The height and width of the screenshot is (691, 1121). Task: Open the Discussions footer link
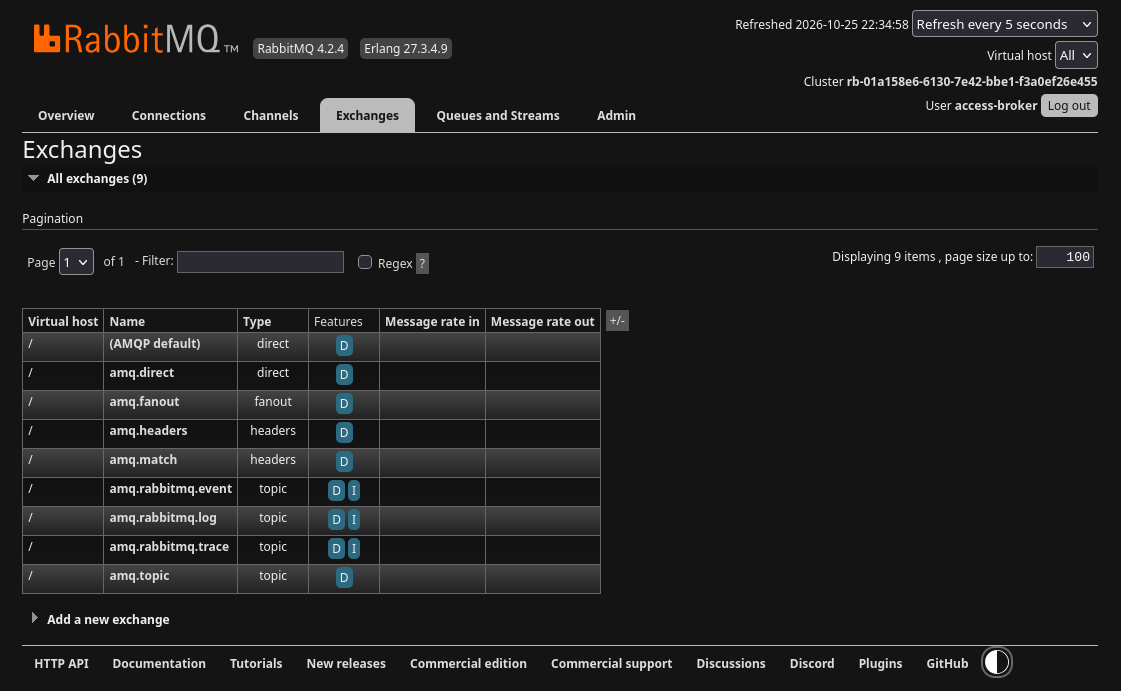point(731,663)
